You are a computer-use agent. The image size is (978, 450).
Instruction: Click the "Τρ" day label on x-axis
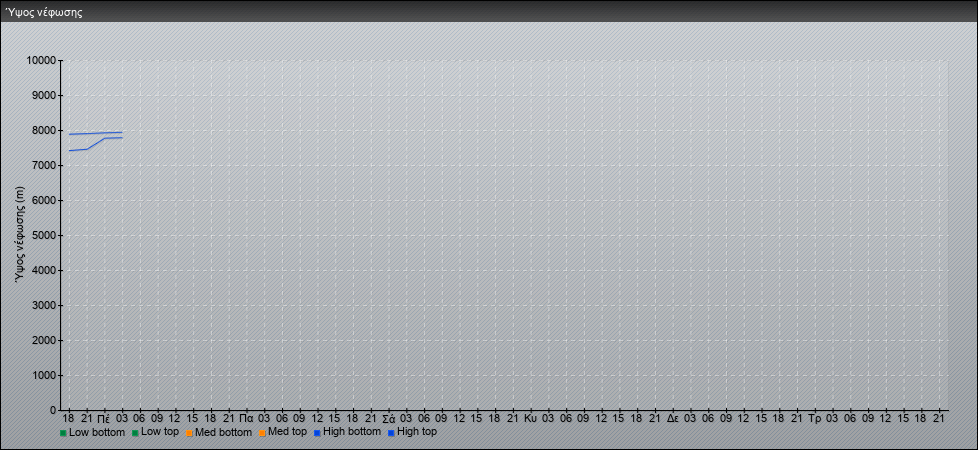[815, 418]
